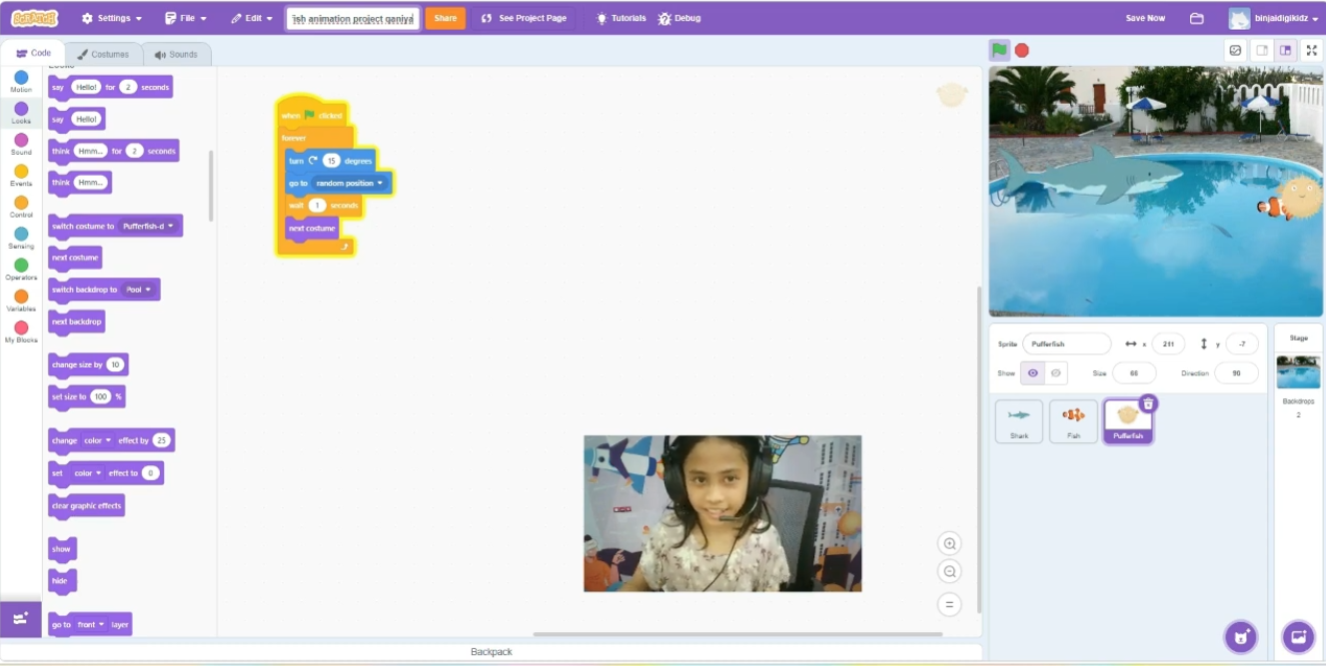Click the orange Share button
1326x666 pixels.
[445, 18]
